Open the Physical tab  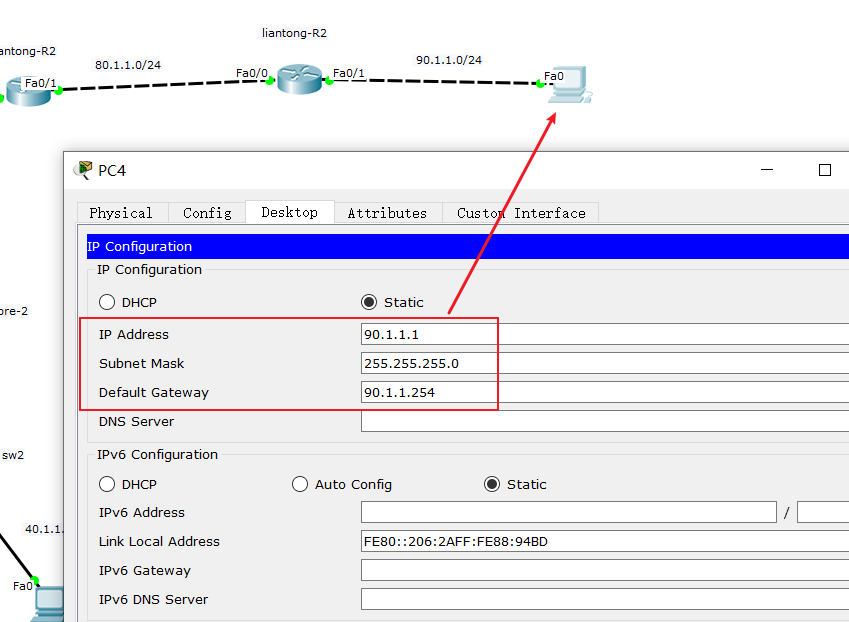[121, 213]
